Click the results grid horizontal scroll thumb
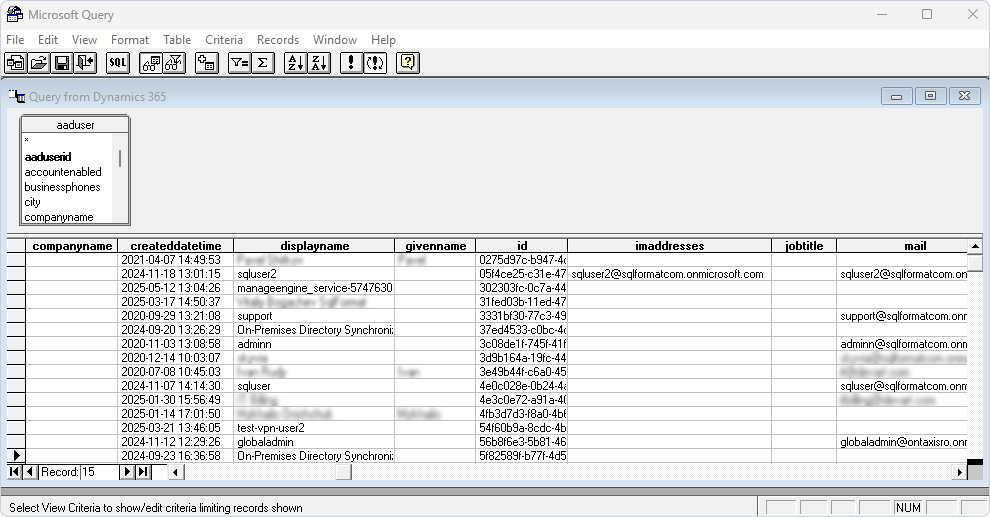 tap(343, 472)
